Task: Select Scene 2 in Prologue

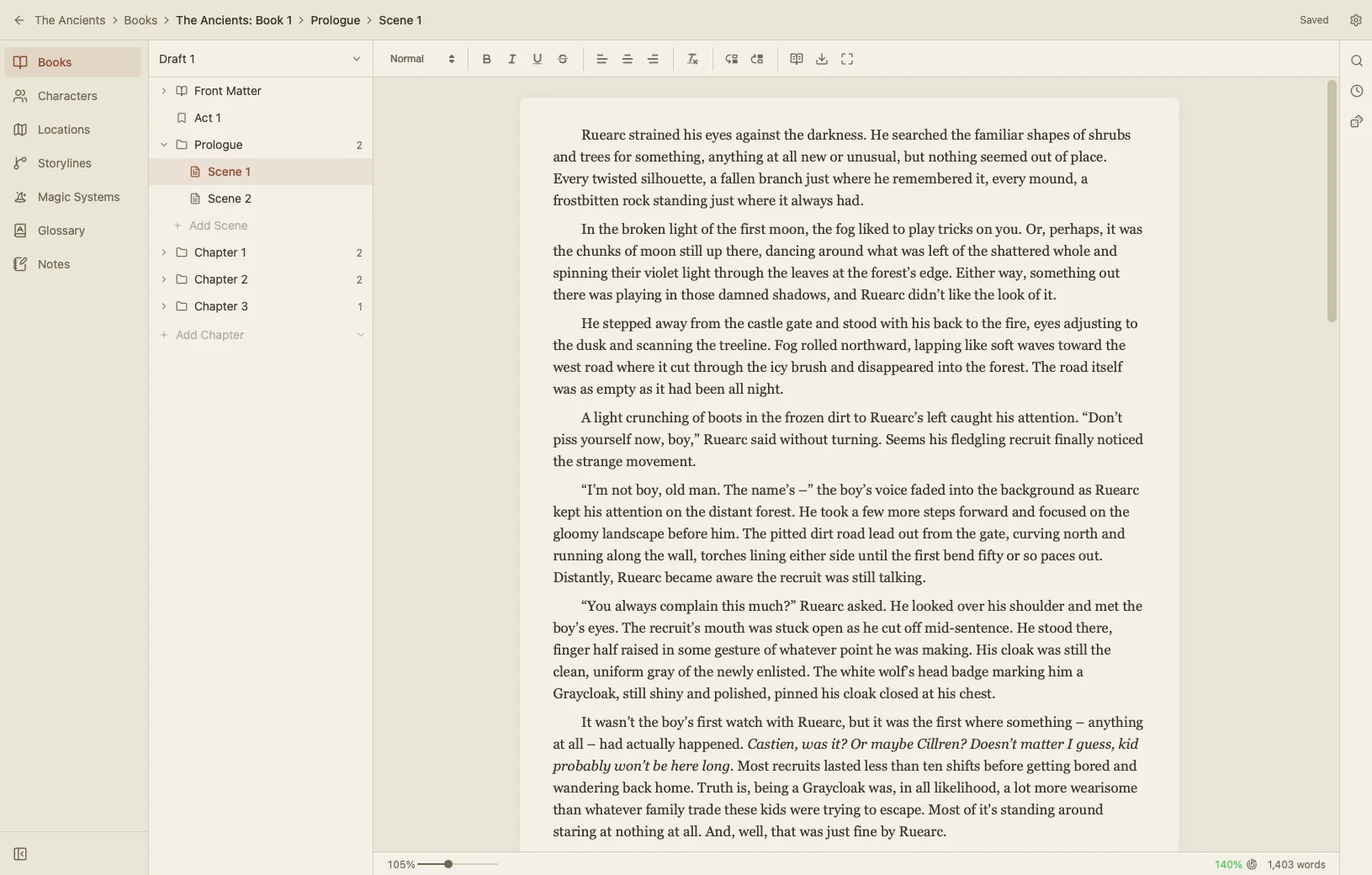Action: (261, 199)
